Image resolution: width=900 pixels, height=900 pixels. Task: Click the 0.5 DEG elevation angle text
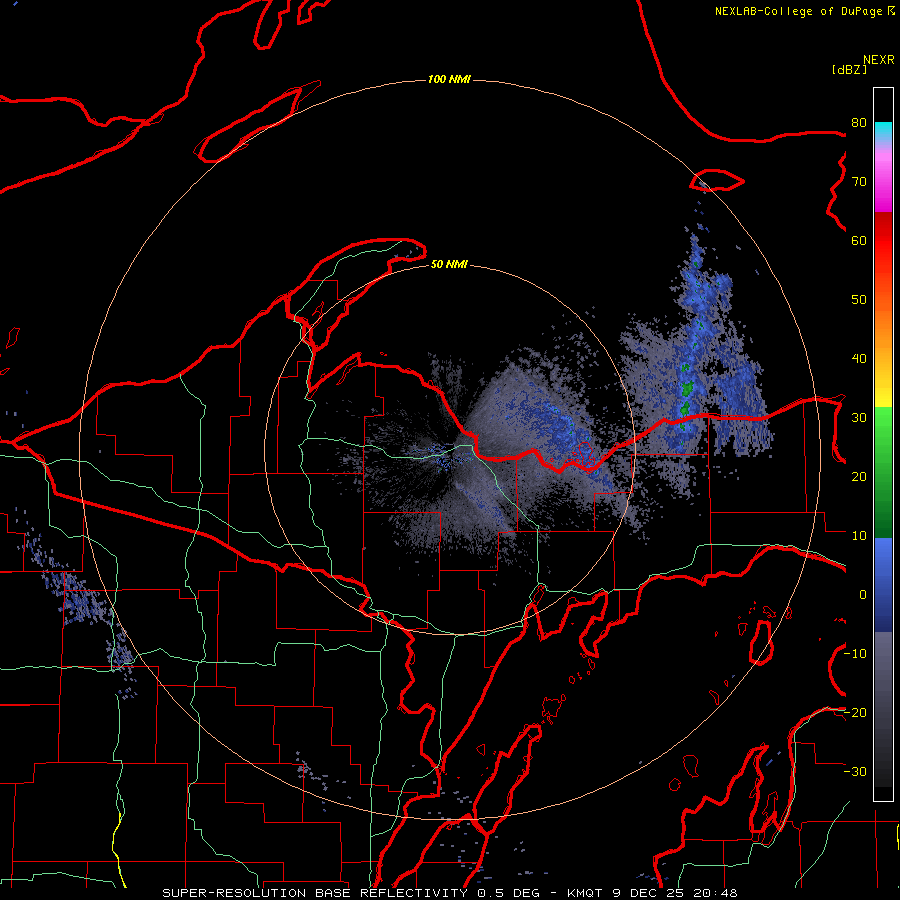point(508,893)
